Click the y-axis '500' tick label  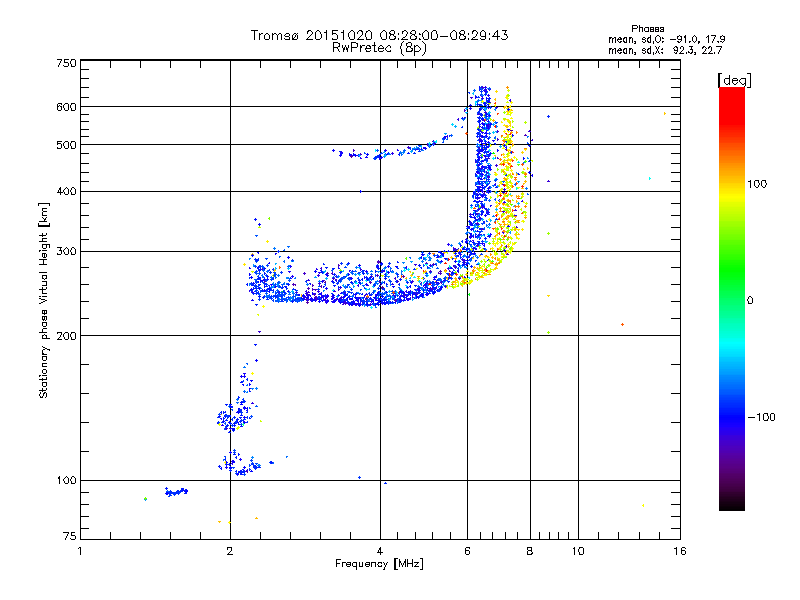pyautogui.click(x=66, y=145)
